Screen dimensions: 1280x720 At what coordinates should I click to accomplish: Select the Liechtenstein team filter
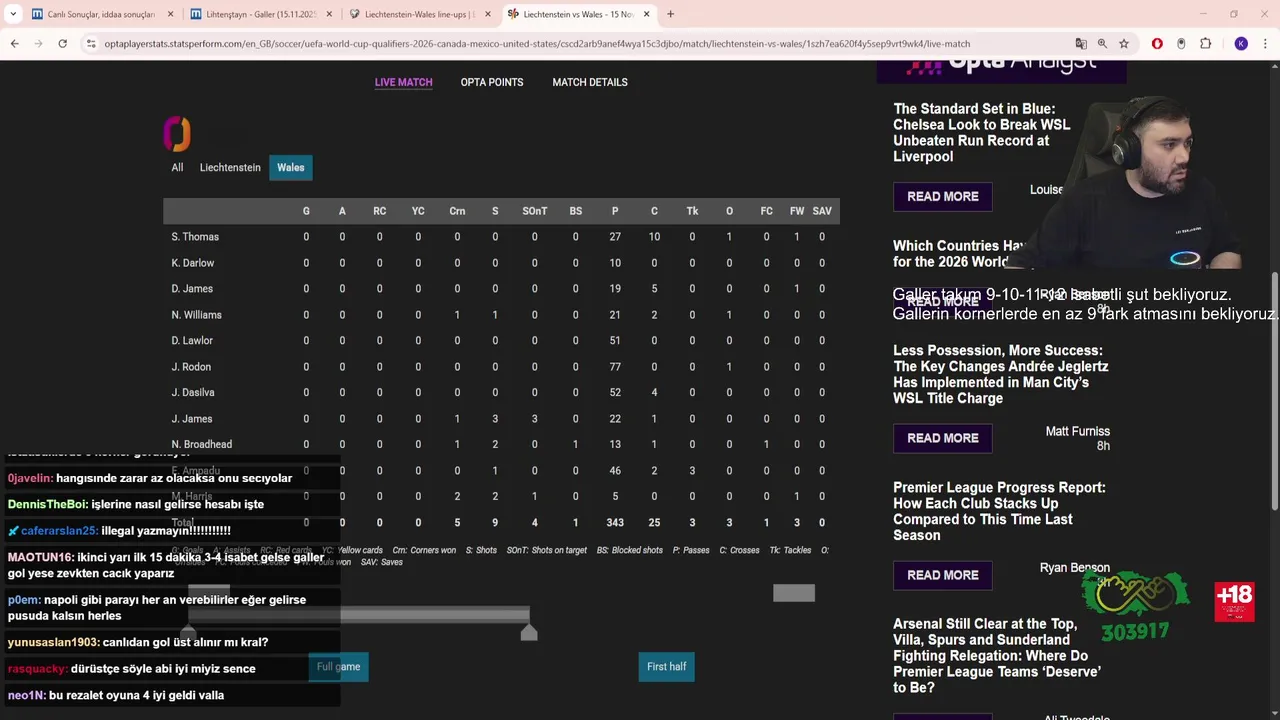click(230, 167)
